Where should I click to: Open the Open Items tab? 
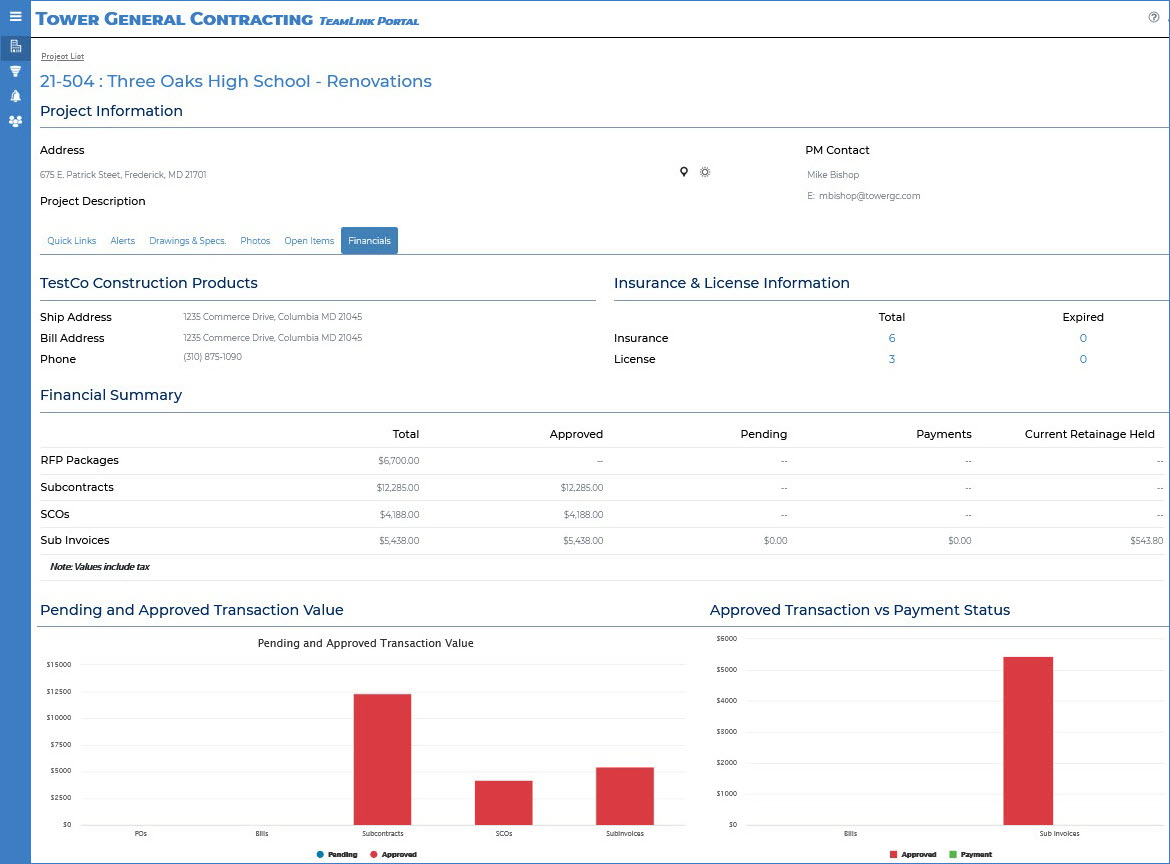[309, 241]
